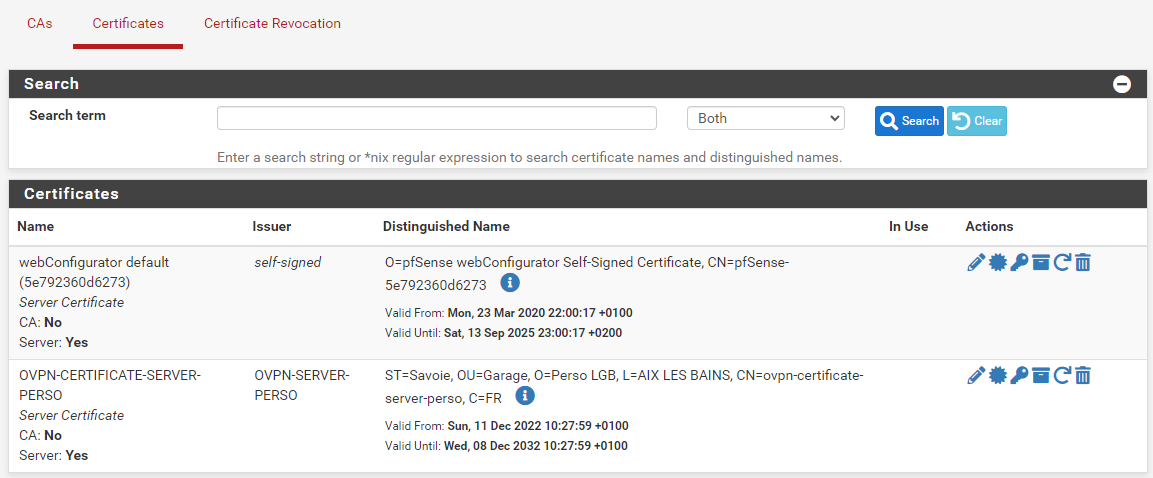This screenshot has width=1153, height=478.
Task: Show info for the ovpn-certificate-server-perso DN
Action: (x=525, y=396)
